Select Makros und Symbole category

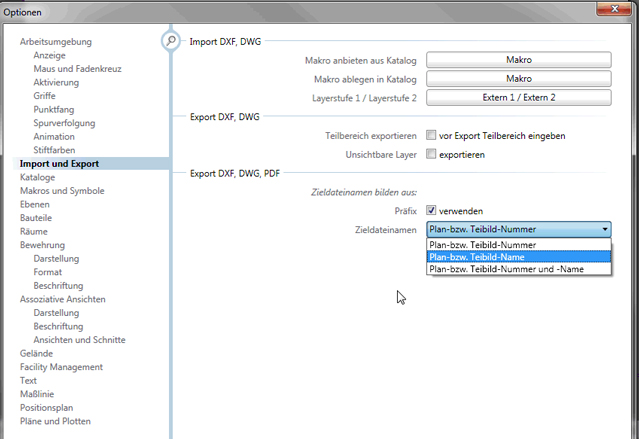[x=62, y=191]
